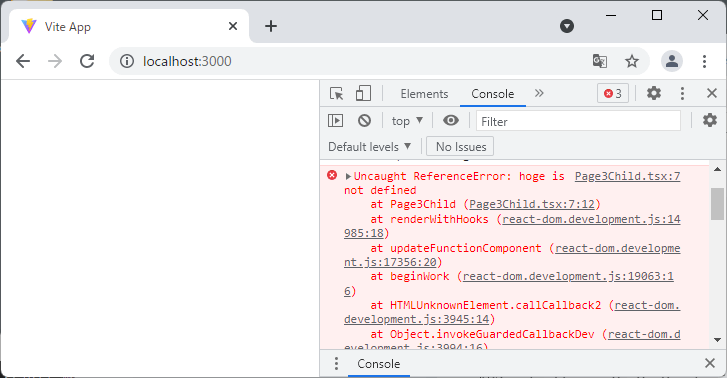Maximize the browser window

(657, 15)
